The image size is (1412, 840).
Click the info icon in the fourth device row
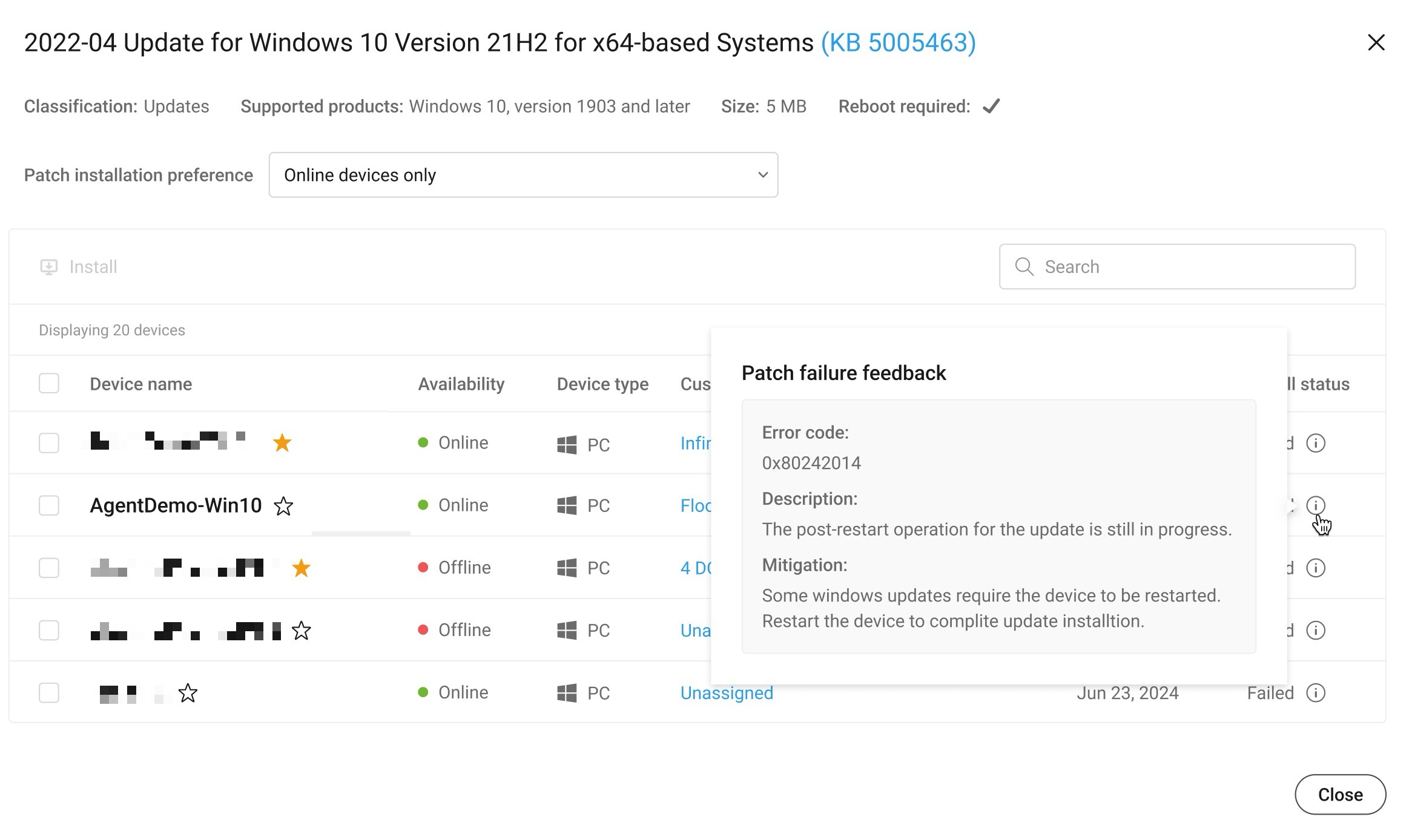[x=1315, y=630]
